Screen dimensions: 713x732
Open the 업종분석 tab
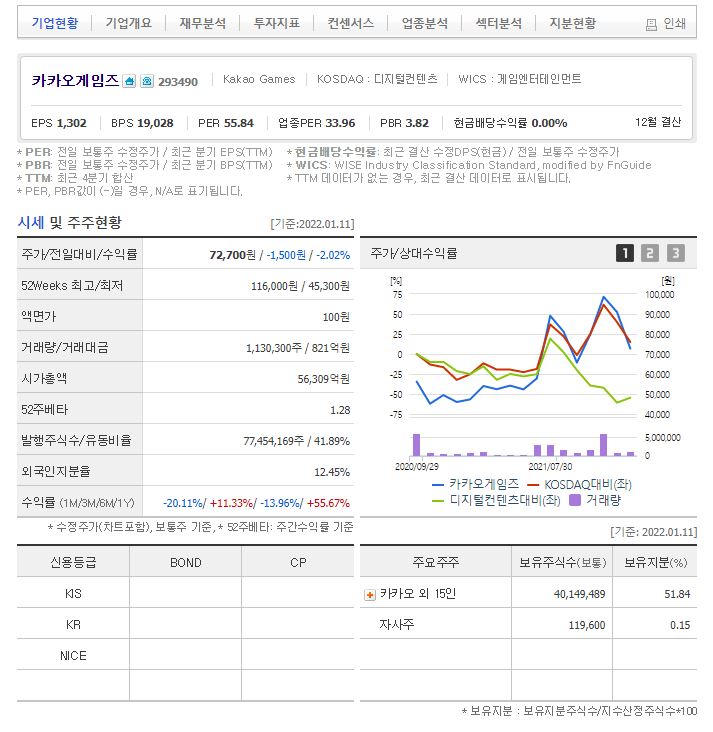425,23
